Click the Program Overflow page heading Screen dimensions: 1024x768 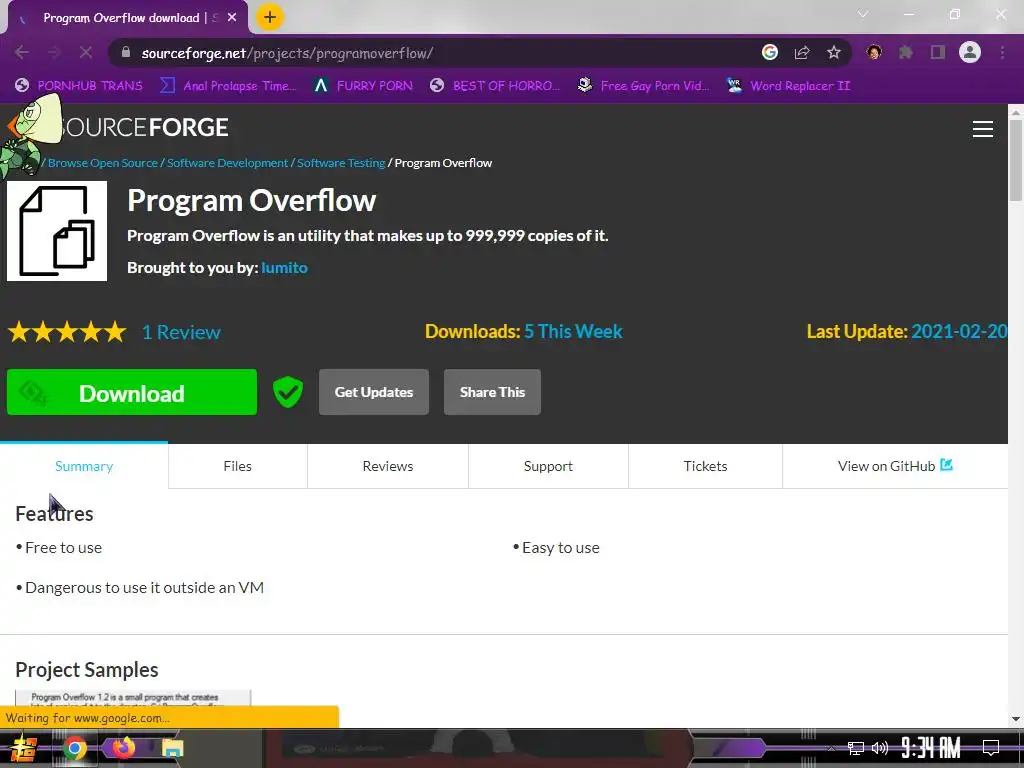coord(251,200)
